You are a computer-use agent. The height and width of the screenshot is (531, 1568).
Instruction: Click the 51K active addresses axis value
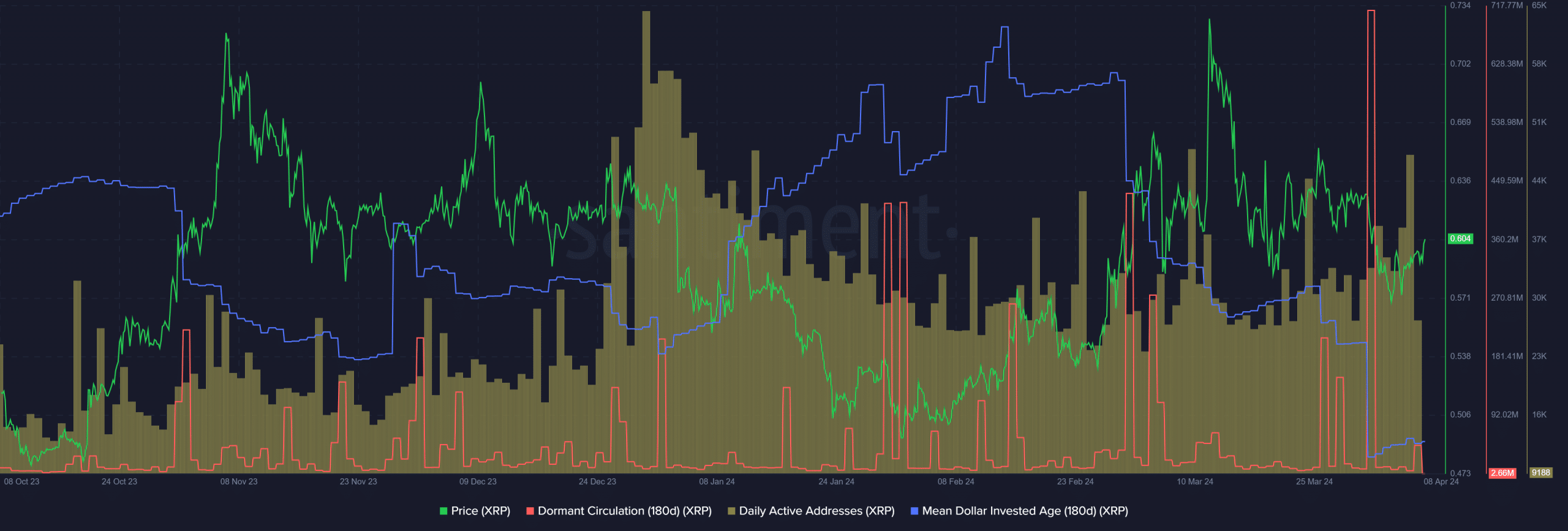[1539, 122]
